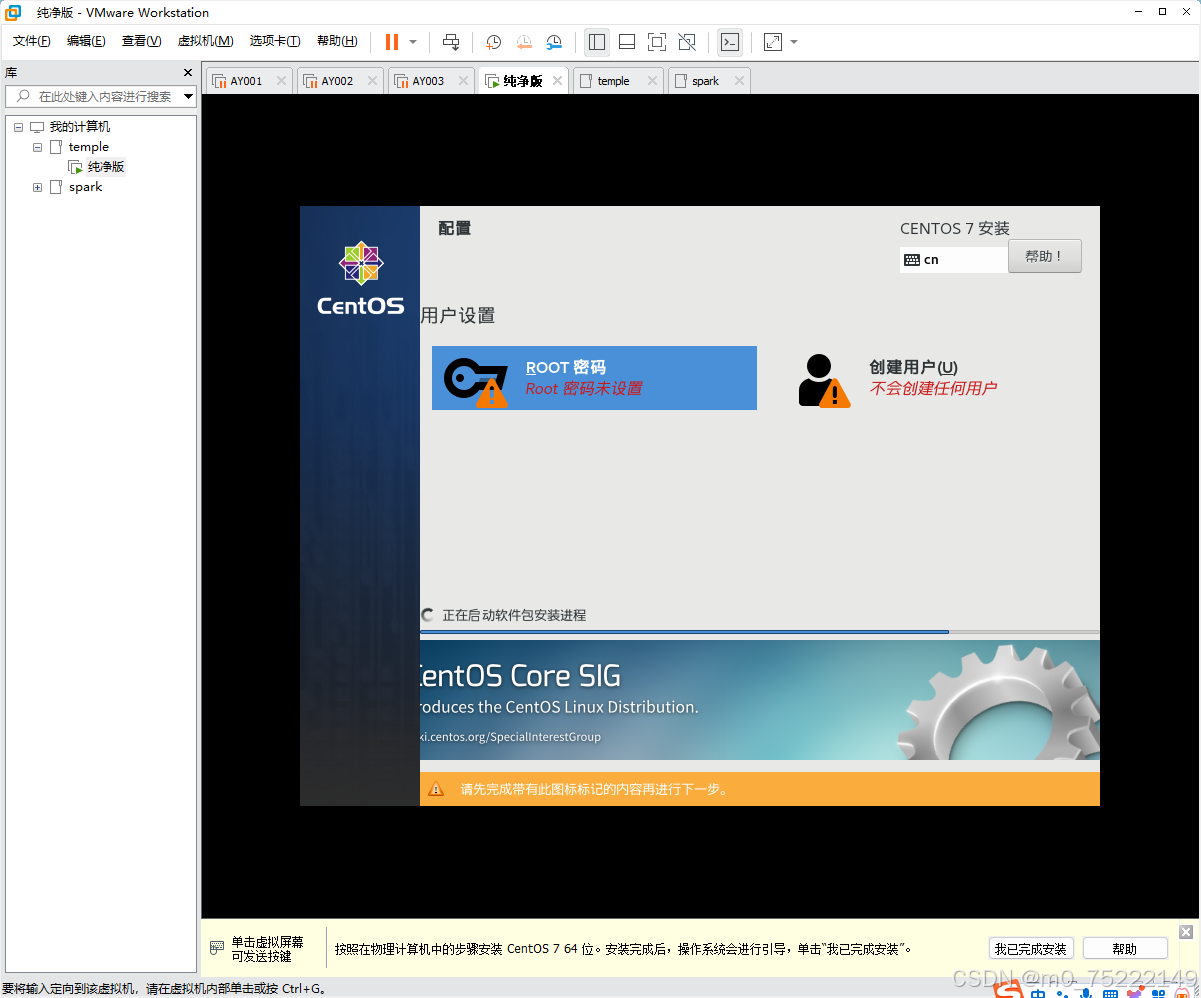Open the library search options dropdown
The image size is (1201, 998).
tap(189, 96)
